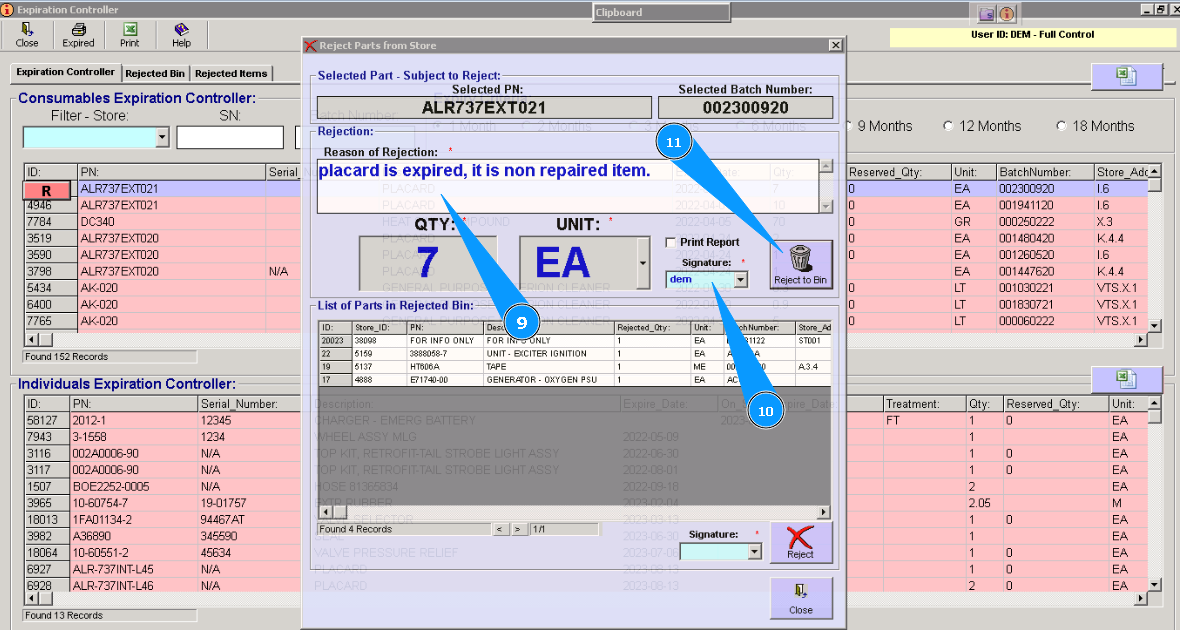Click the R marker on the selected consumables row

pyautogui.click(x=47, y=190)
